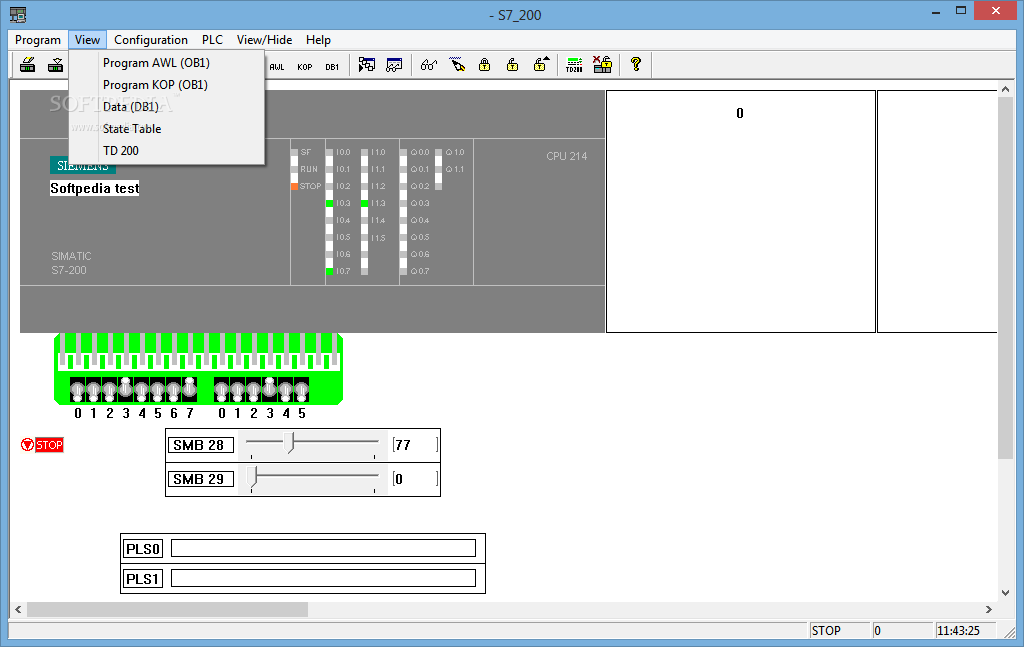Toggle switch 0 in second switch group
Screen dimensions: 1024x647
(221, 390)
